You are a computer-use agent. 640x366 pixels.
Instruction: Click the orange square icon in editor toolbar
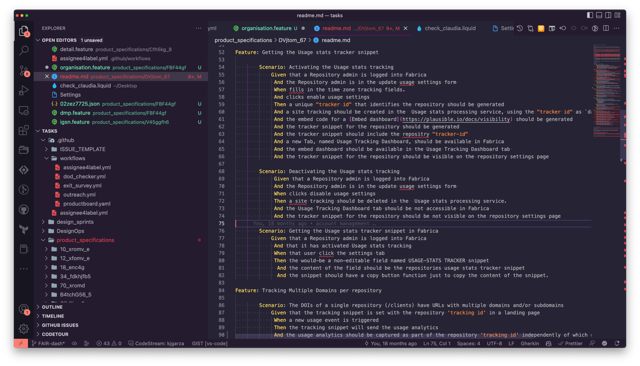(x=541, y=28)
